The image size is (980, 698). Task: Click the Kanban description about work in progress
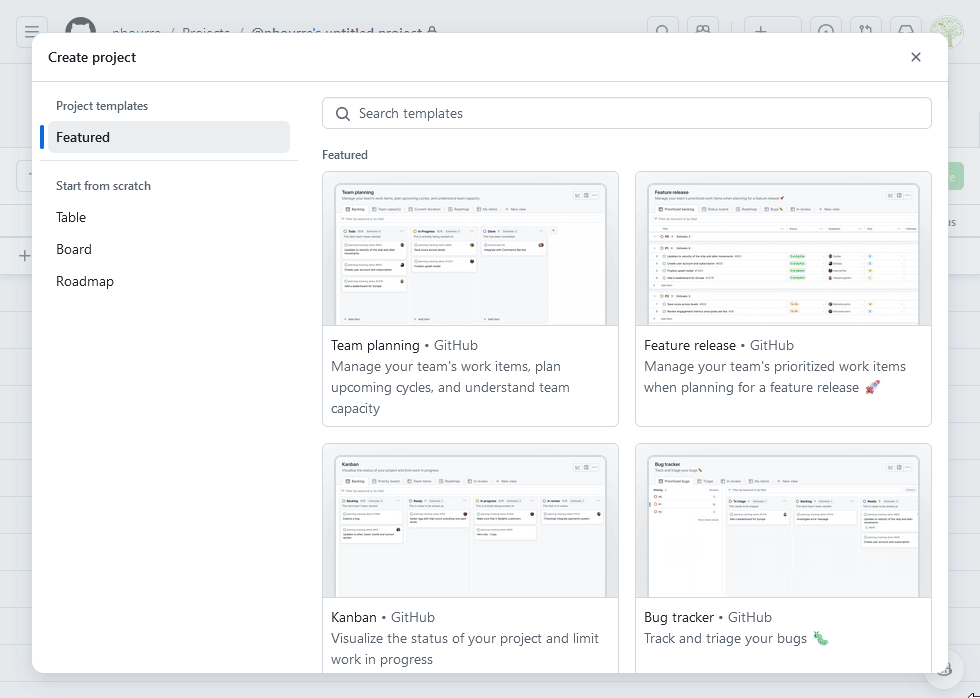pos(464,649)
